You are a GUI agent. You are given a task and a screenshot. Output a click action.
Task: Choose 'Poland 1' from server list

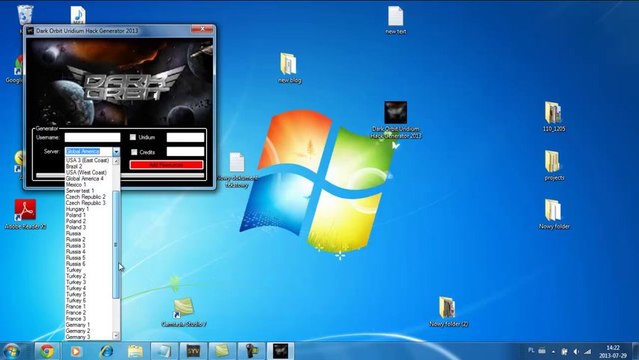pyautogui.click(x=76, y=215)
